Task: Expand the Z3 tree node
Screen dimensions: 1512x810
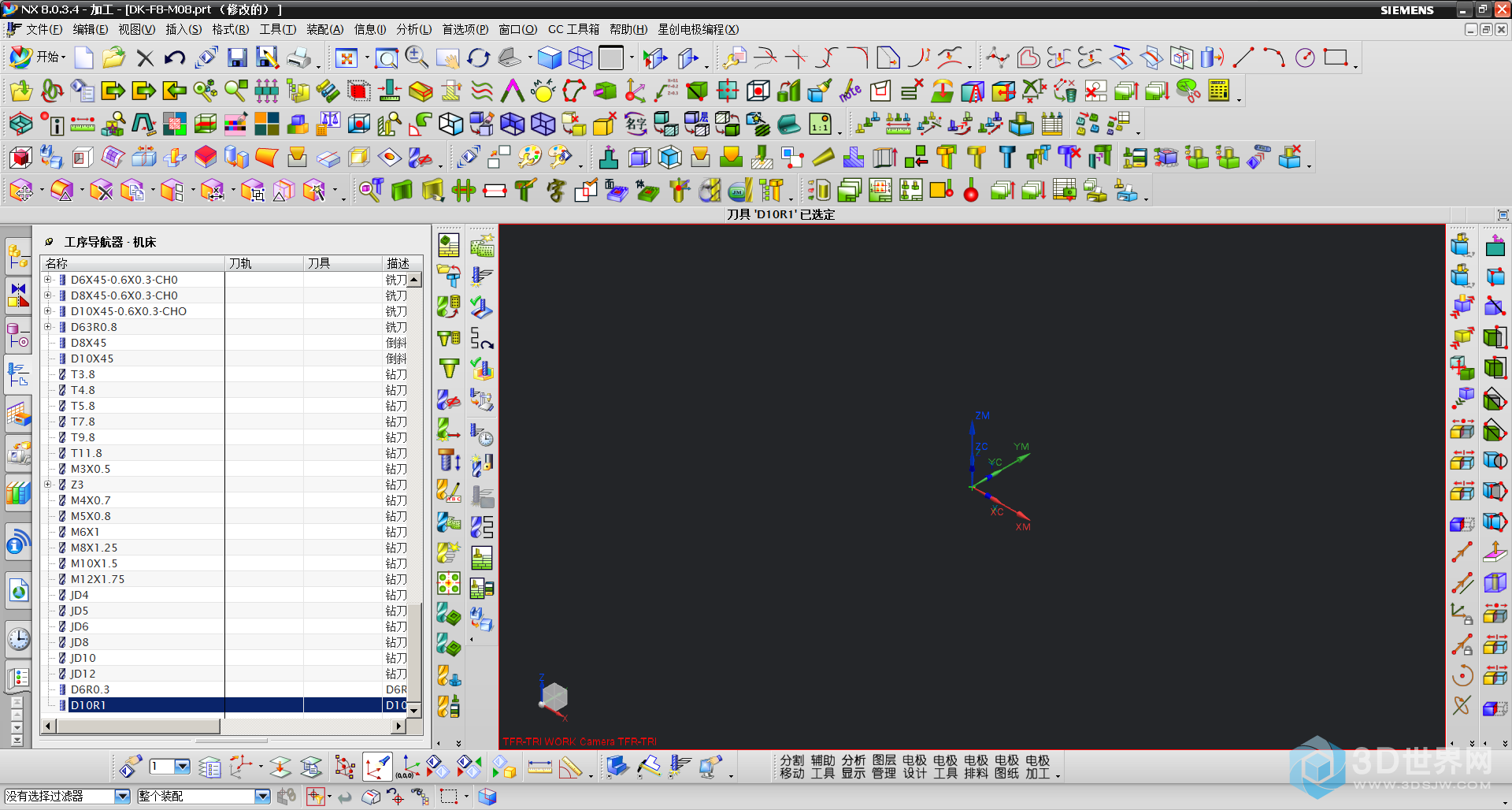Action: (48, 485)
